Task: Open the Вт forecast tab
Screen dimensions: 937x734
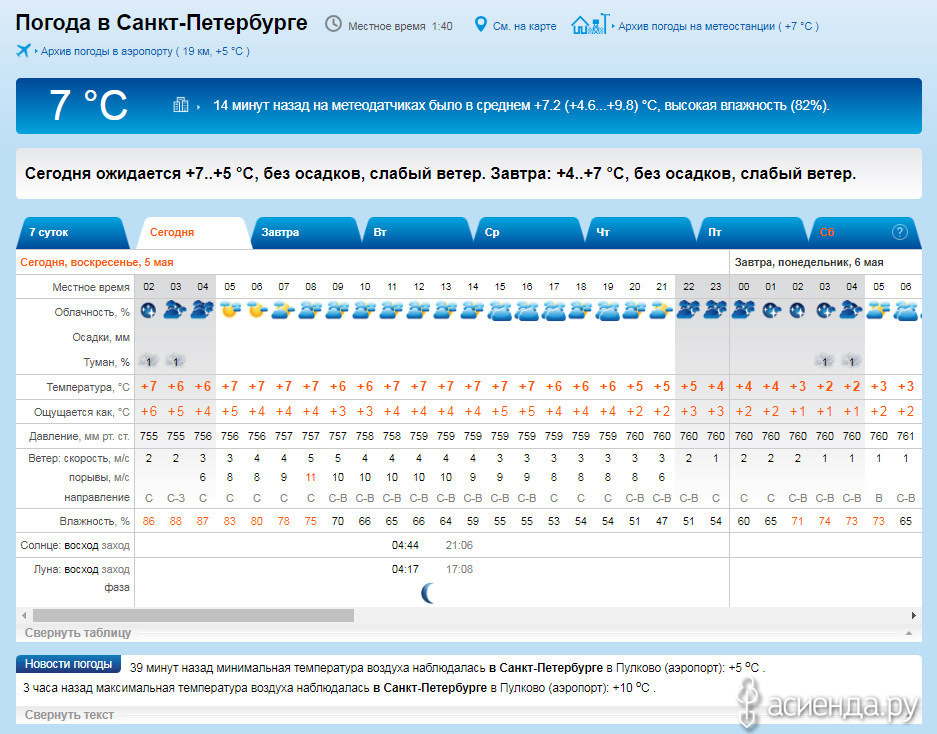Action: click(x=416, y=233)
